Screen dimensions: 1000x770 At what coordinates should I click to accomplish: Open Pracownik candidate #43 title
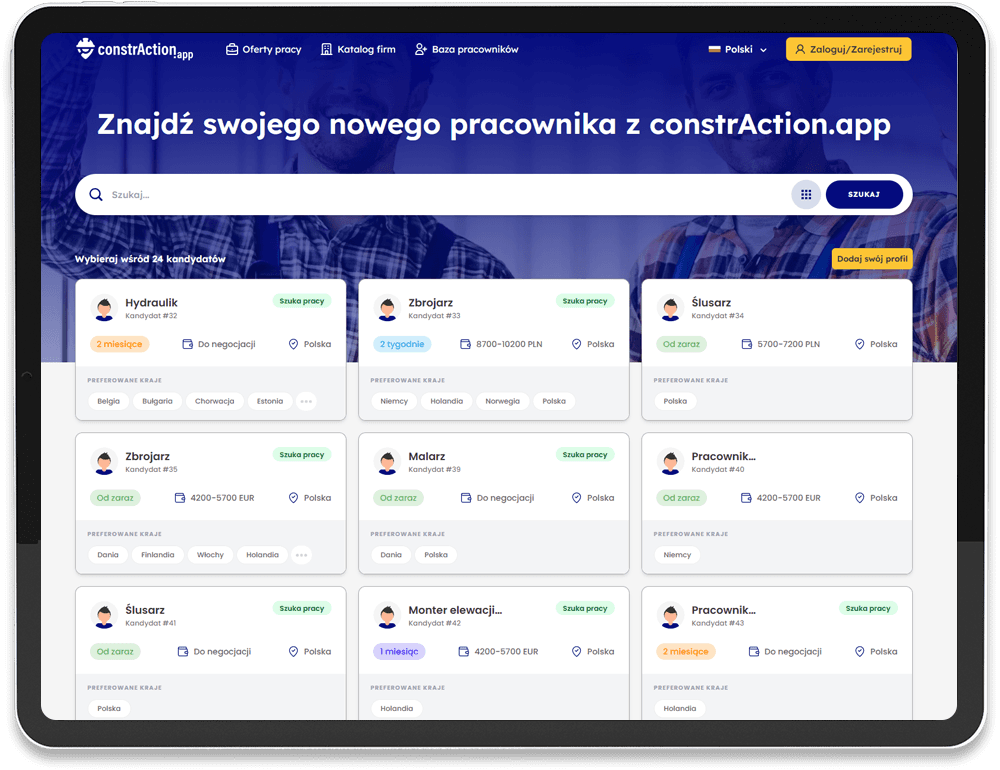coord(723,610)
